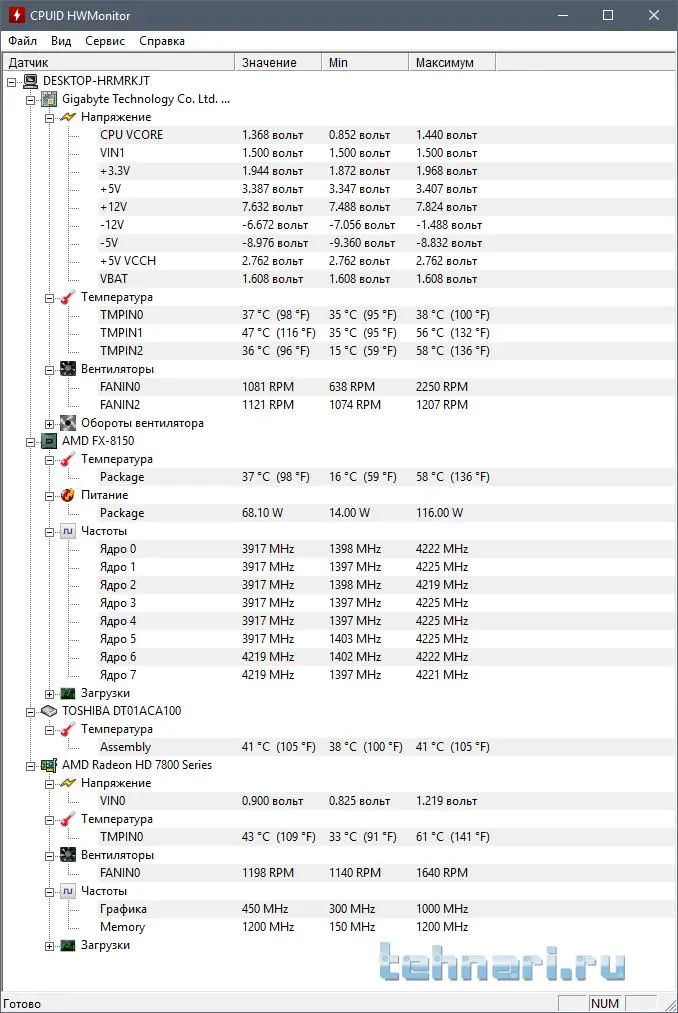Collapse the Gigabyte Technology tree node
Viewport: 678px width, 1013px height.
(30, 99)
